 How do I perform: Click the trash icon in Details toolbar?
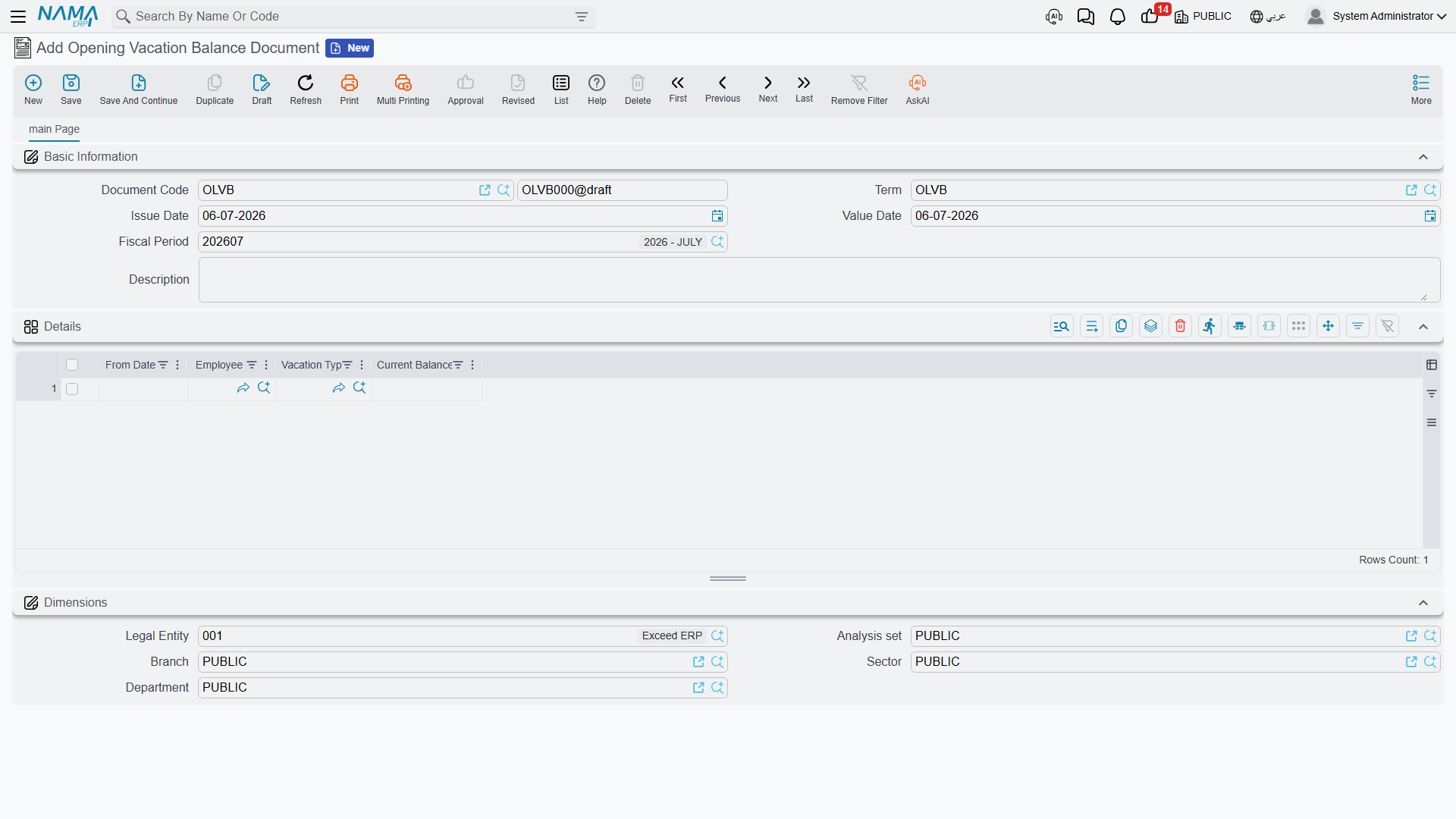click(1180, 326)
